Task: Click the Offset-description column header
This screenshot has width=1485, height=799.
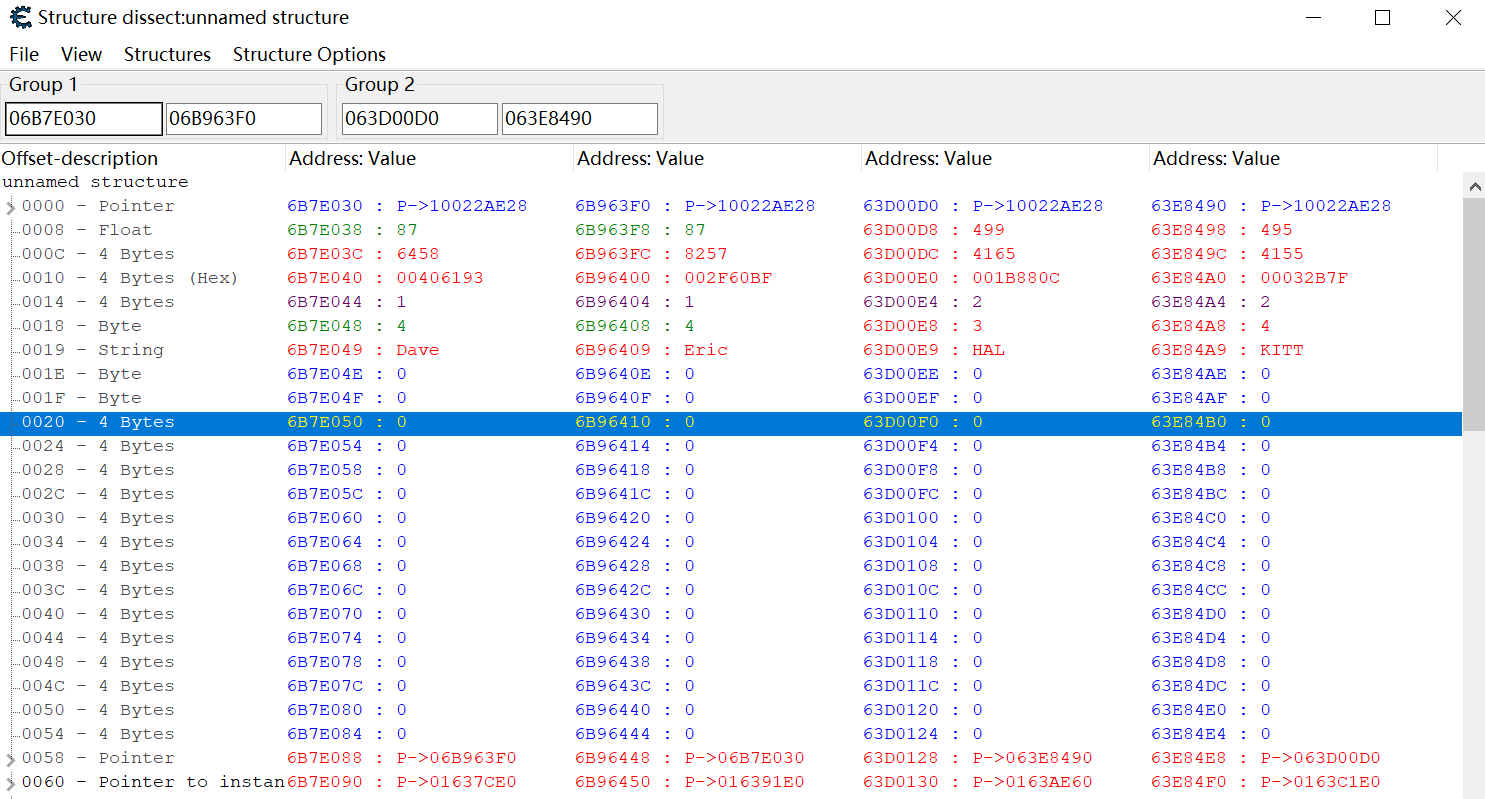Action: pyautogui.click(x=143, y=158)
